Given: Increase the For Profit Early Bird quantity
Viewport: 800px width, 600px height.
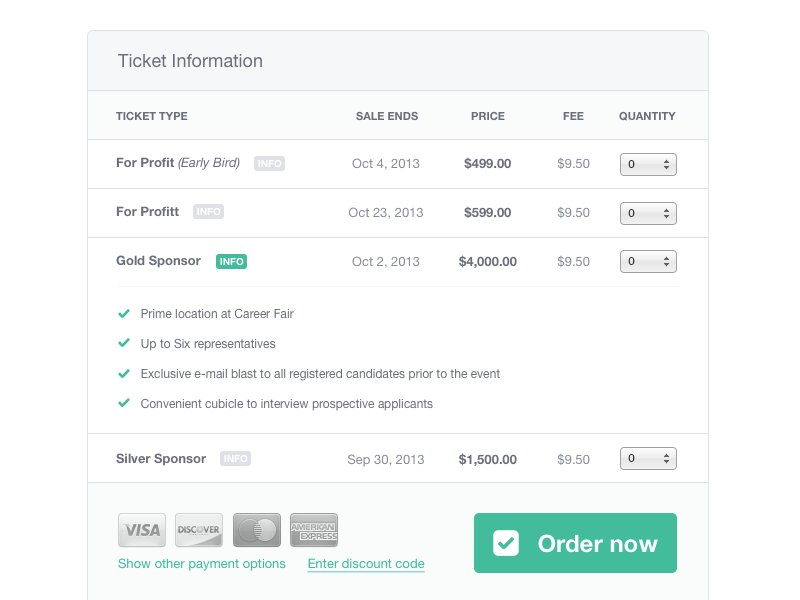Looking at the screenshot, I should point(666,160).
